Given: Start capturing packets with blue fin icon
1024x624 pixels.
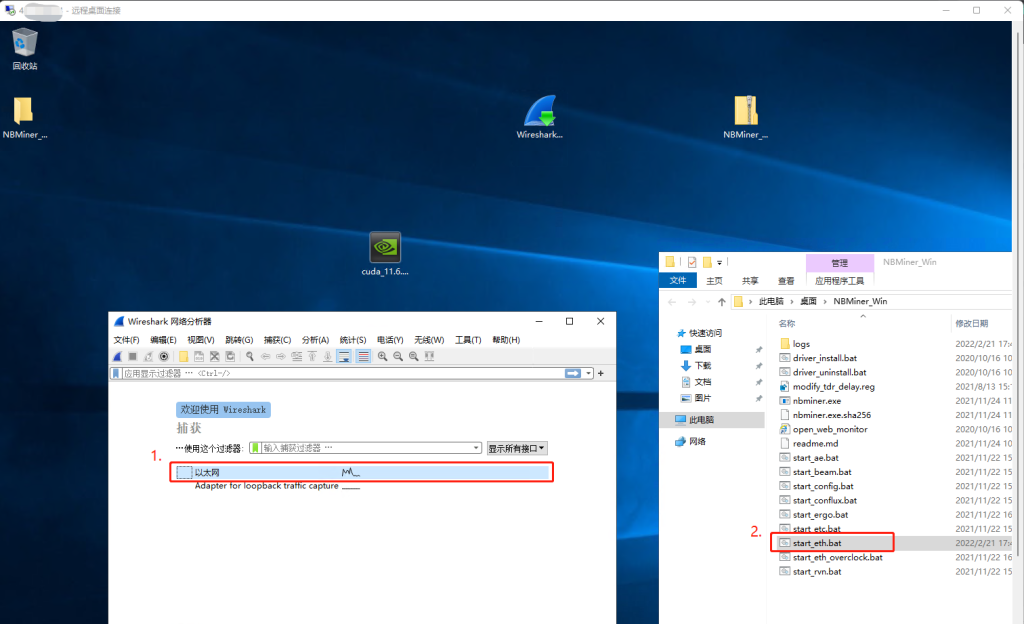Looking at the screenshot, I should point(118,356).
